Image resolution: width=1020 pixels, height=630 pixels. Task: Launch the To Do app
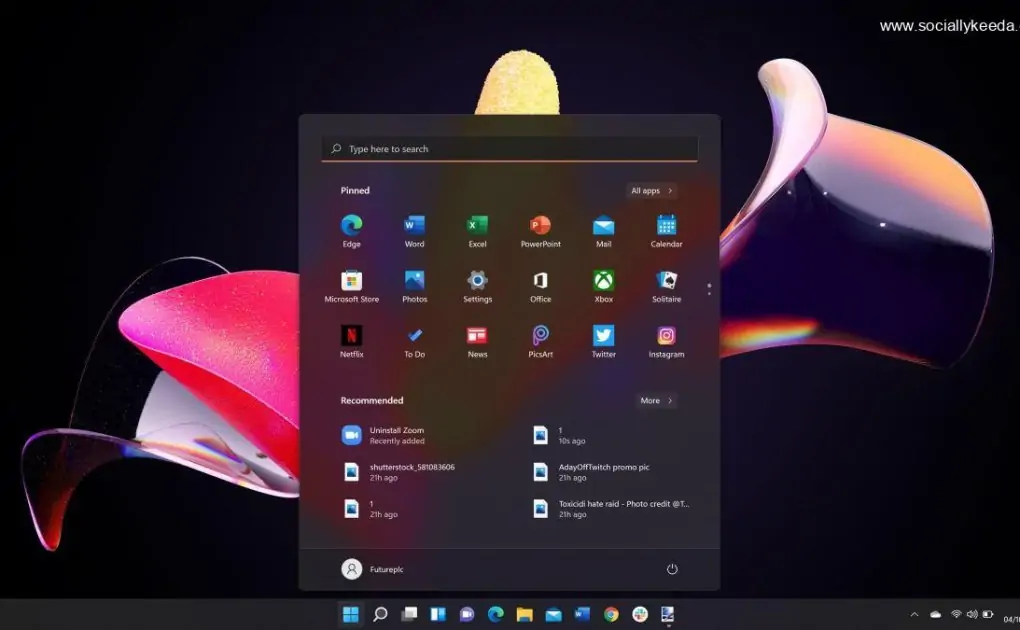pyautogui.click(x=414, y=342)
